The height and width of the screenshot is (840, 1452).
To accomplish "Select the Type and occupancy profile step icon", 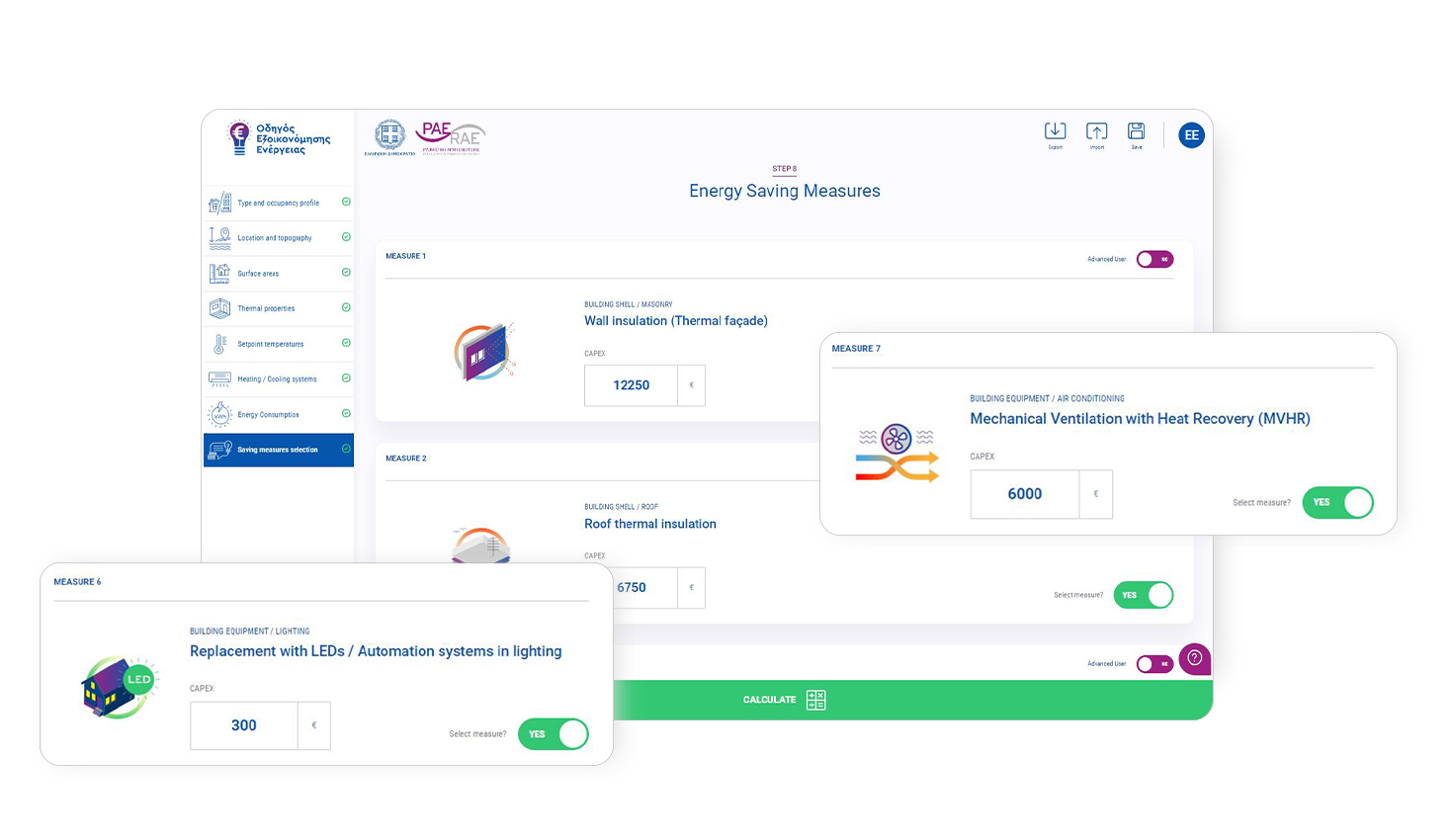I will 218,204.
